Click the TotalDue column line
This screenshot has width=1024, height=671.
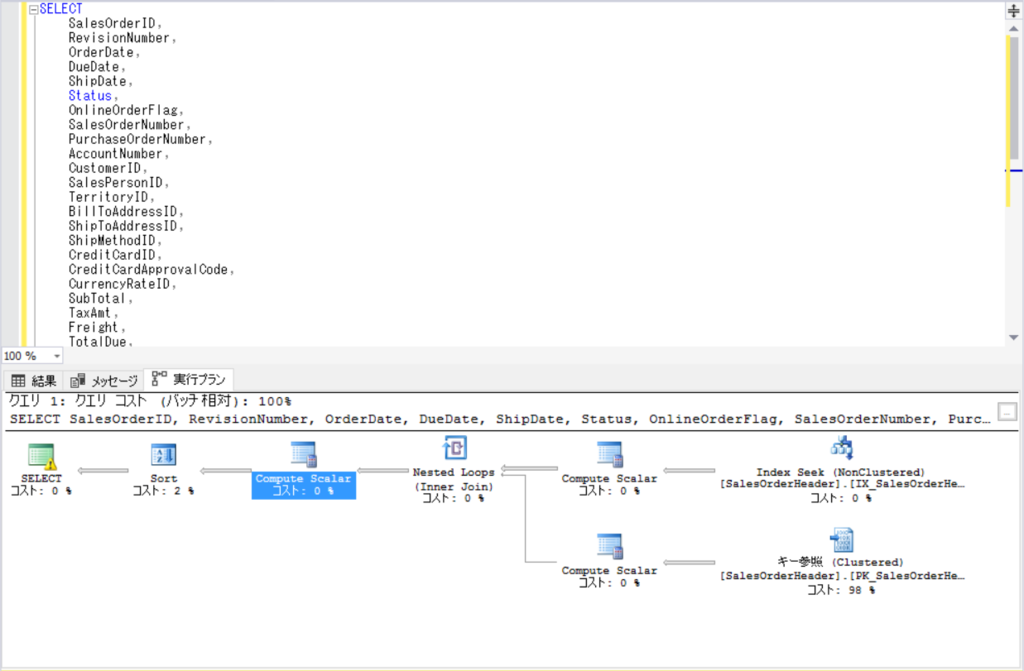coord(100,342)
